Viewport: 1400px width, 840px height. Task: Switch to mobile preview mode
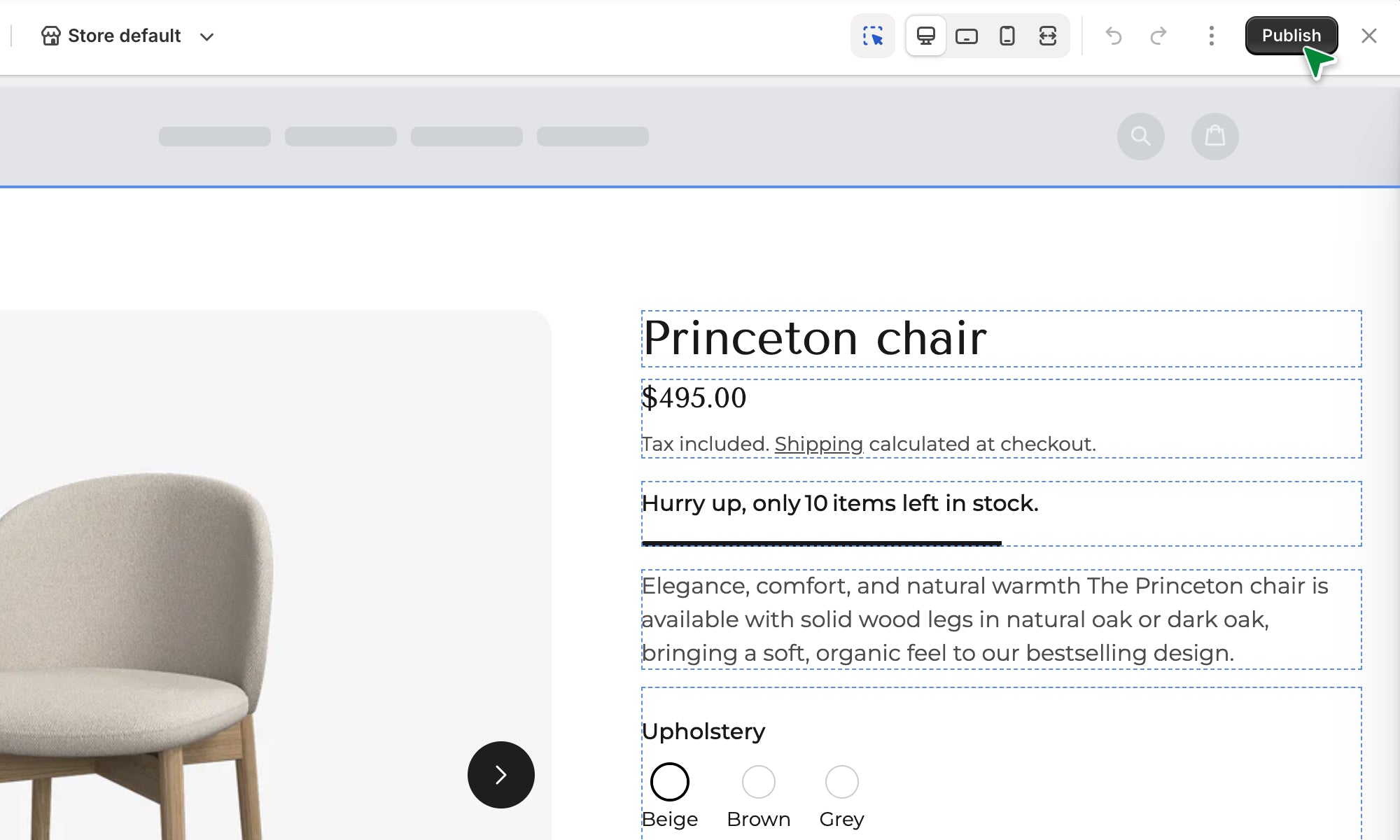pos(1007,36)
